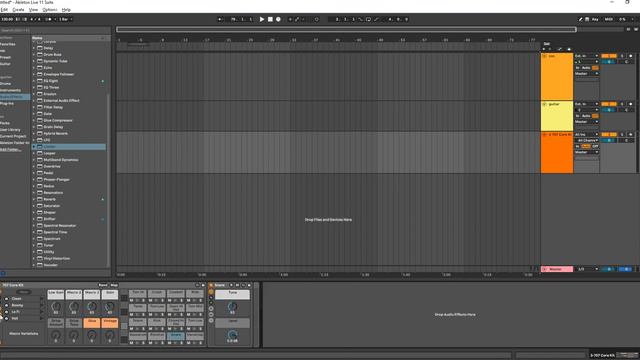The image size is (640, 360).
Task: Select the Cowbell drum pad
Action: coord(176,293)
